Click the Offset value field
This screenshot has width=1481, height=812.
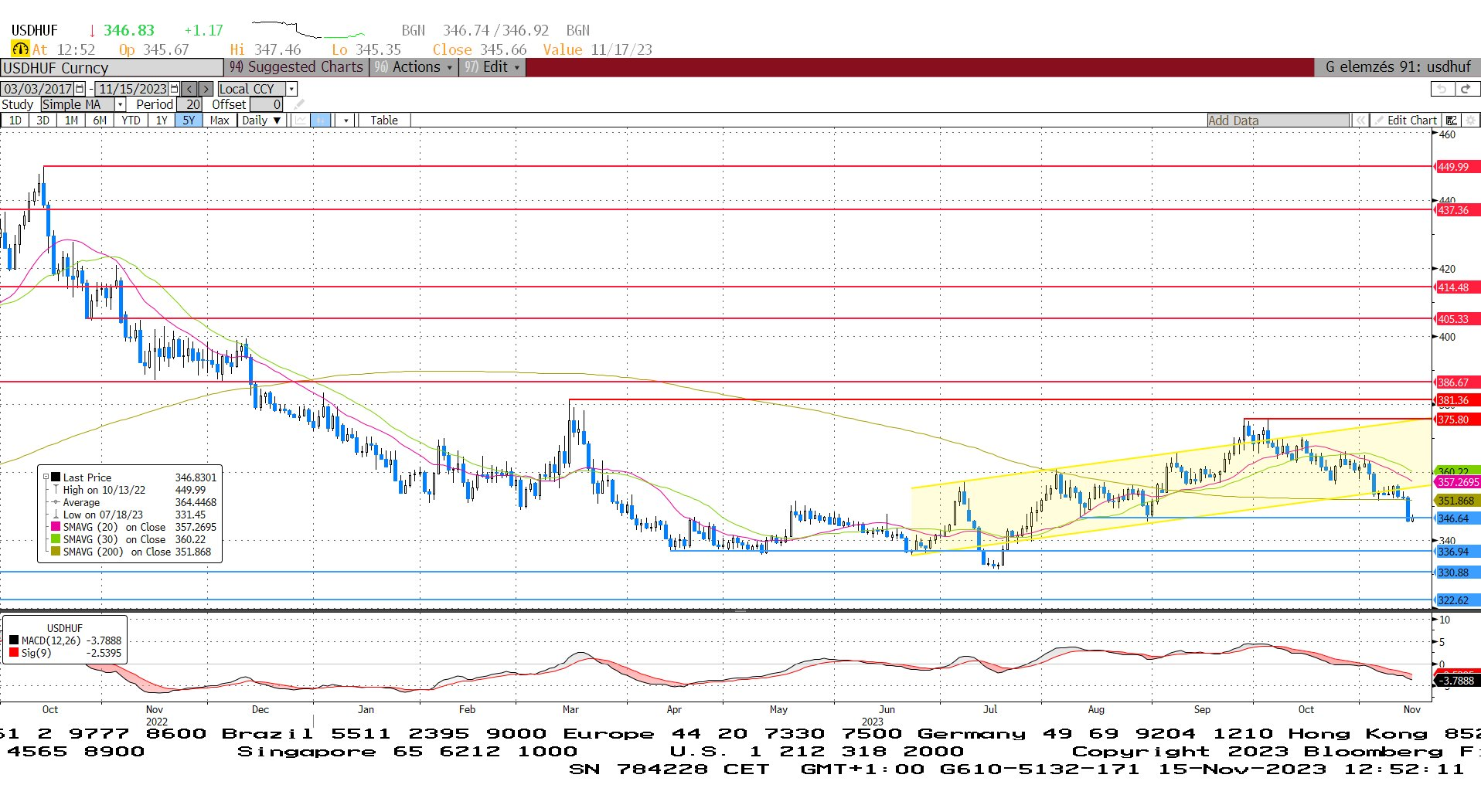267,104
